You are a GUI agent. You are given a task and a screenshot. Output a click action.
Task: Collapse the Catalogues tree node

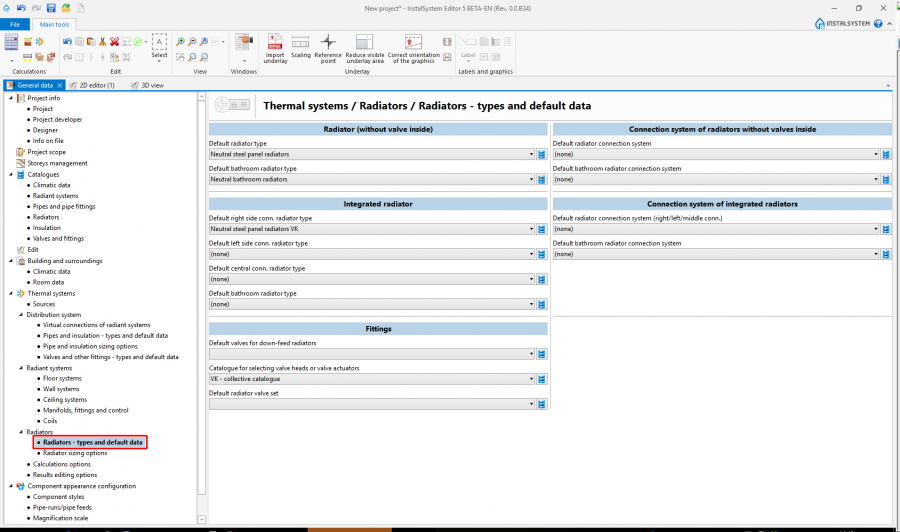point(11,174)
